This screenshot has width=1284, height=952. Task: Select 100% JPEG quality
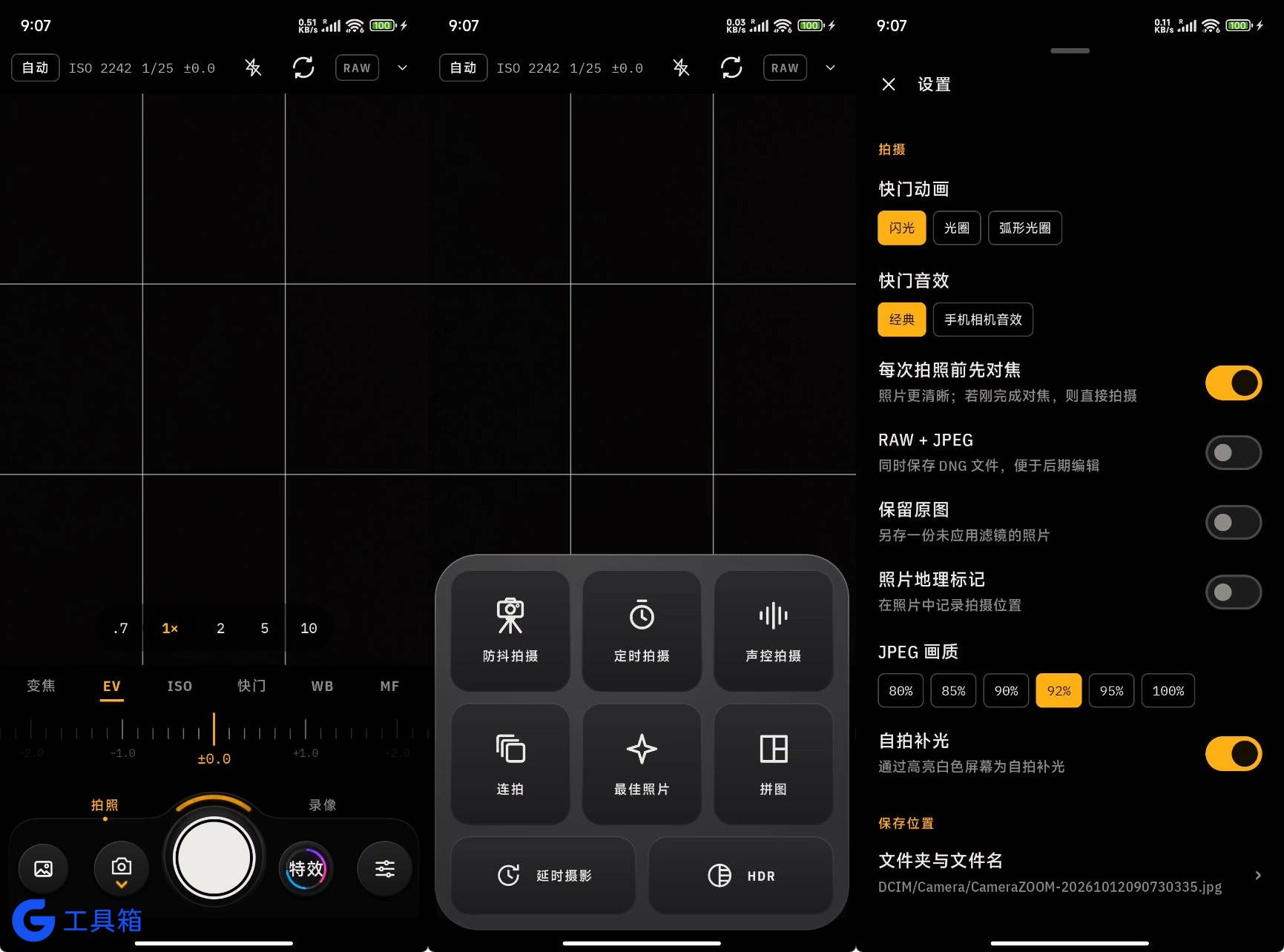(1168, 690)
